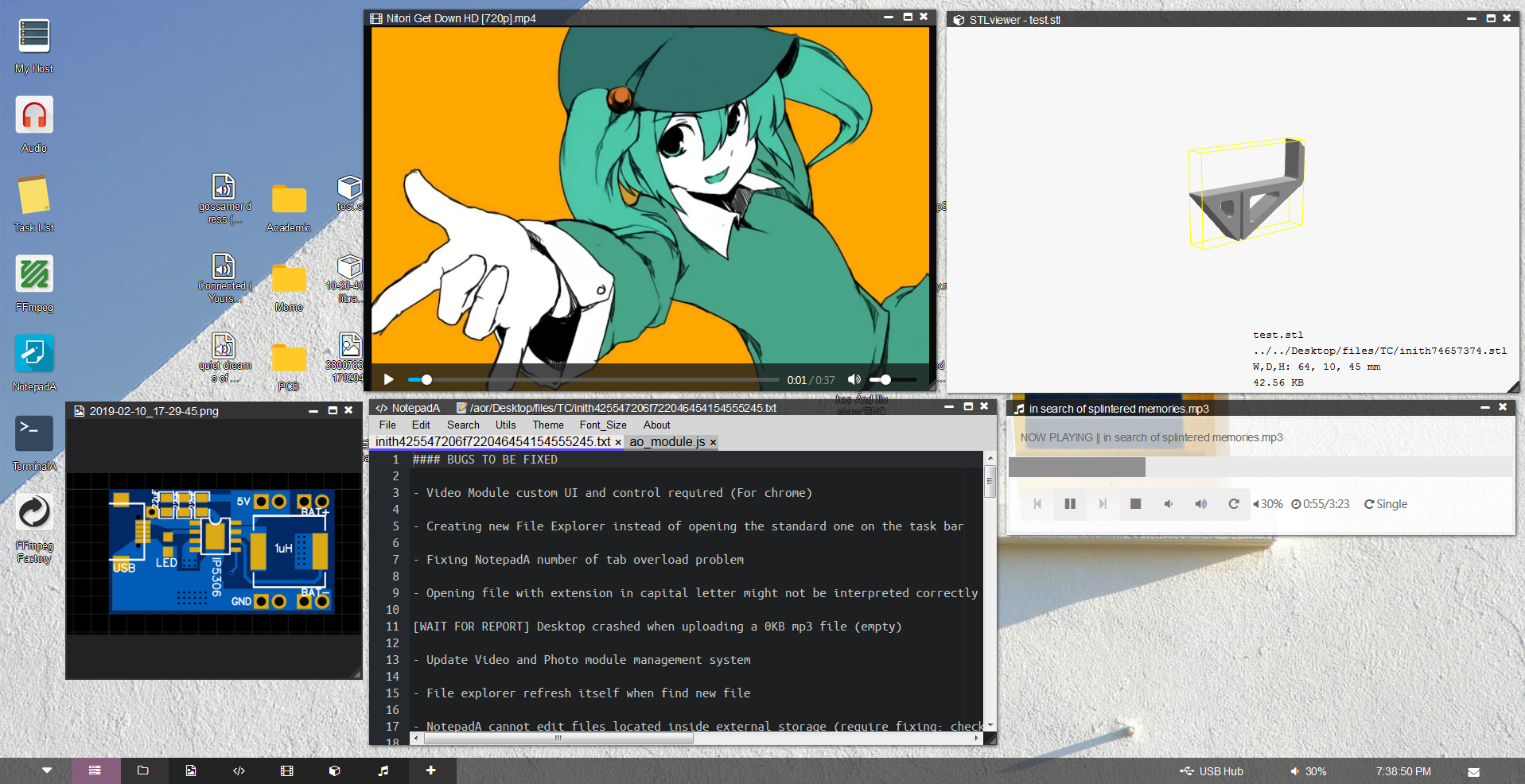Image resolution: width=1525 pixels, height=784 pixels.
Task: Skip to next track in music player
Action: (1103, 504)
